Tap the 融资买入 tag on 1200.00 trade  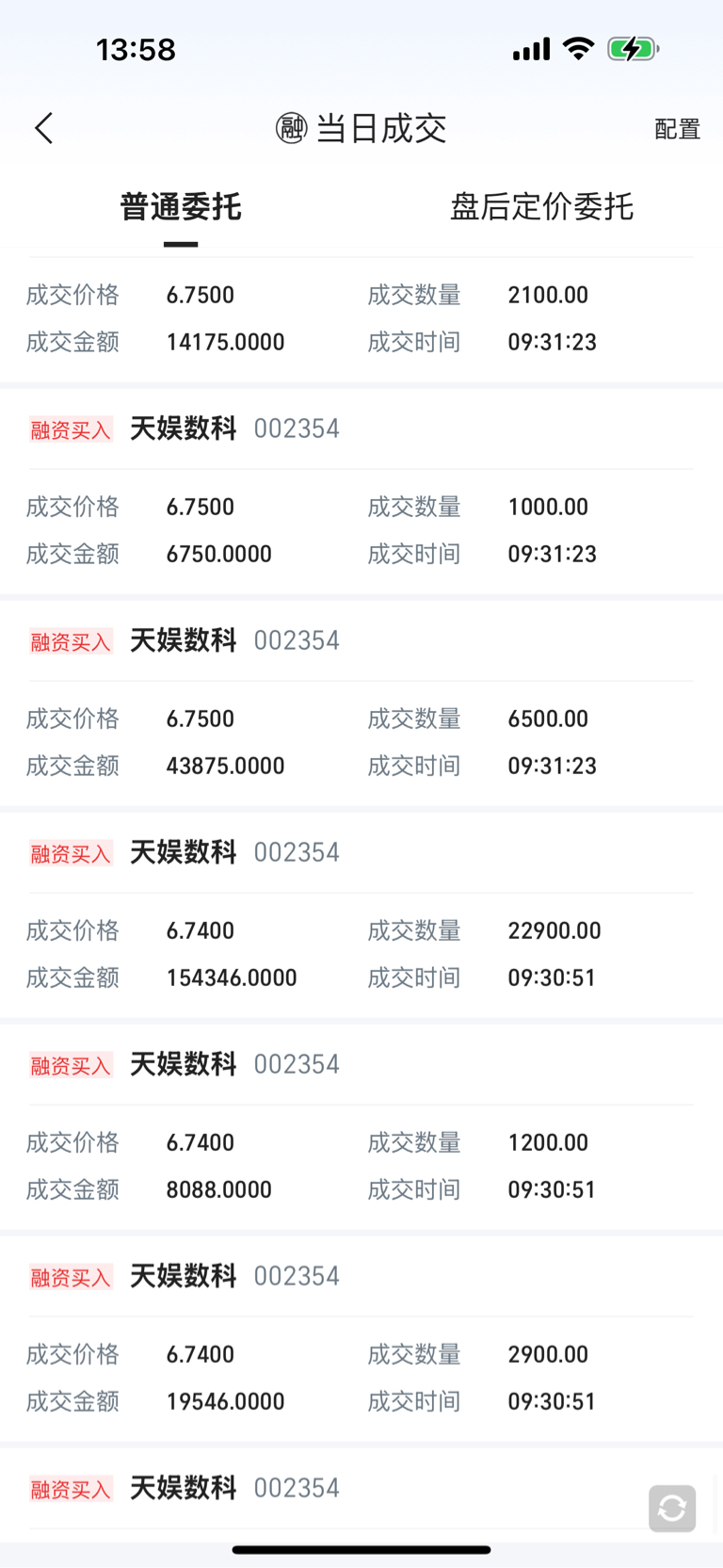[x=71, y=1066]
